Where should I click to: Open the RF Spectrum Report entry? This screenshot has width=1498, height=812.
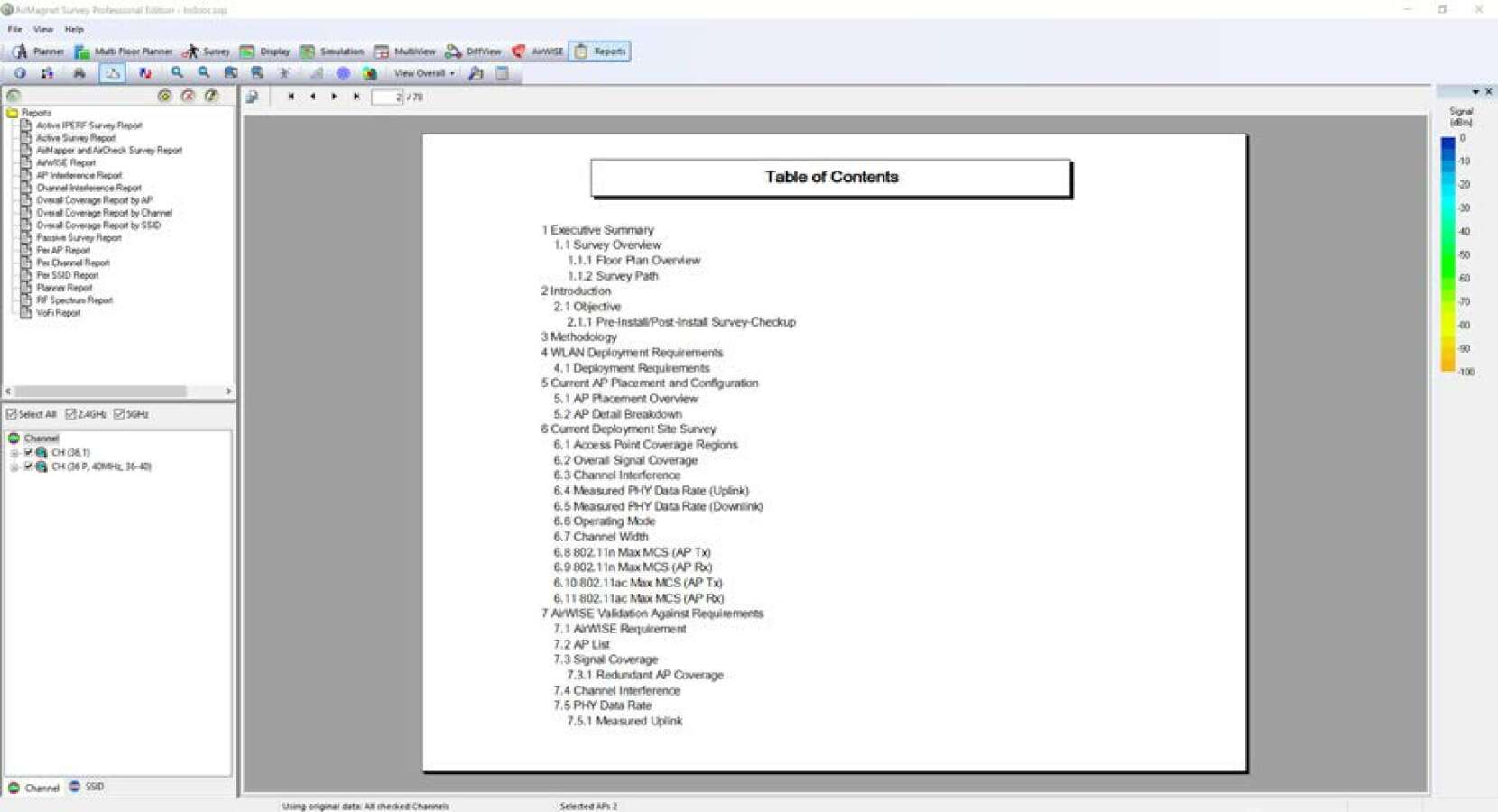[x=74, y=300]
